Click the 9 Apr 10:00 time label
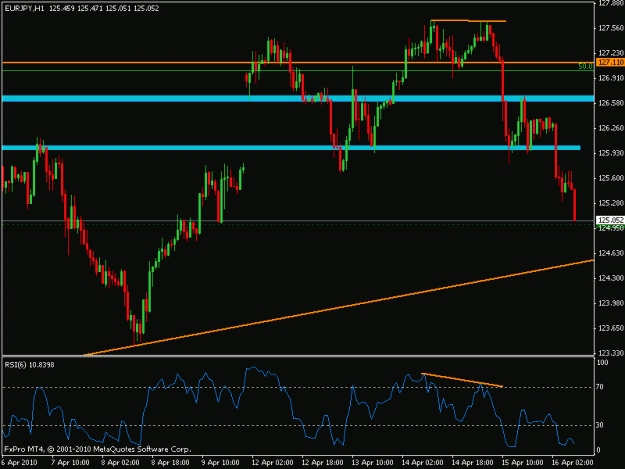625x469 pixels. coord(220,463)
